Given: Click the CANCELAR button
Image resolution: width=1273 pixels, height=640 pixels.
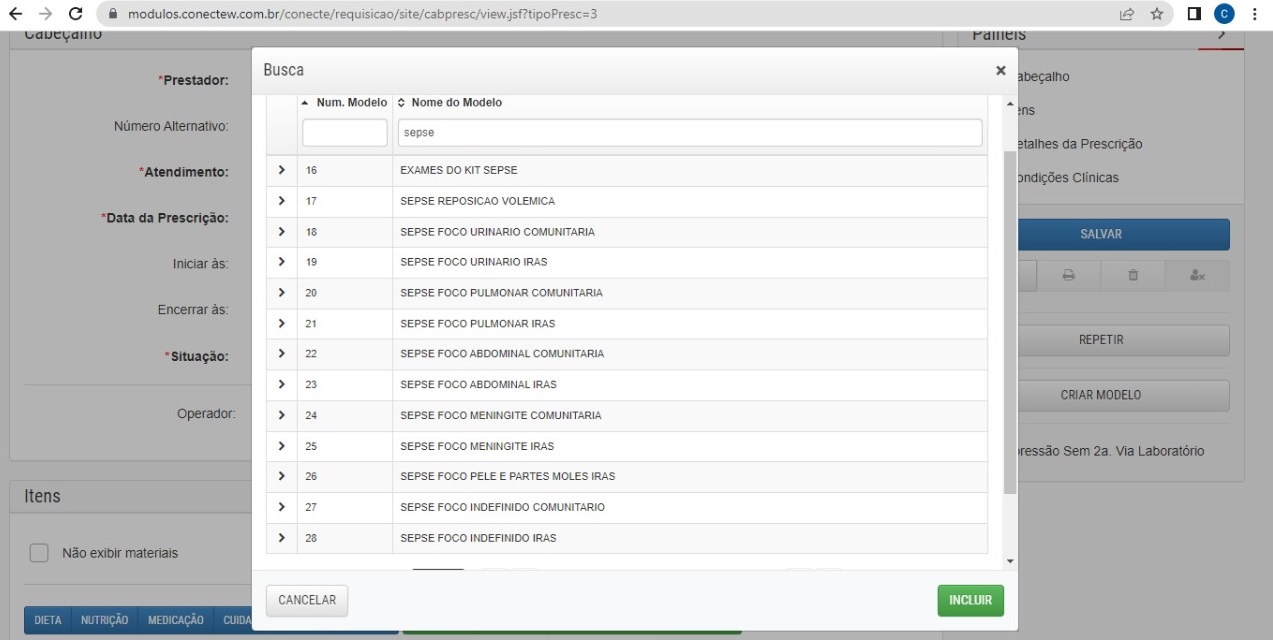Looking at the screenshot, I should (x=307, y=601).
